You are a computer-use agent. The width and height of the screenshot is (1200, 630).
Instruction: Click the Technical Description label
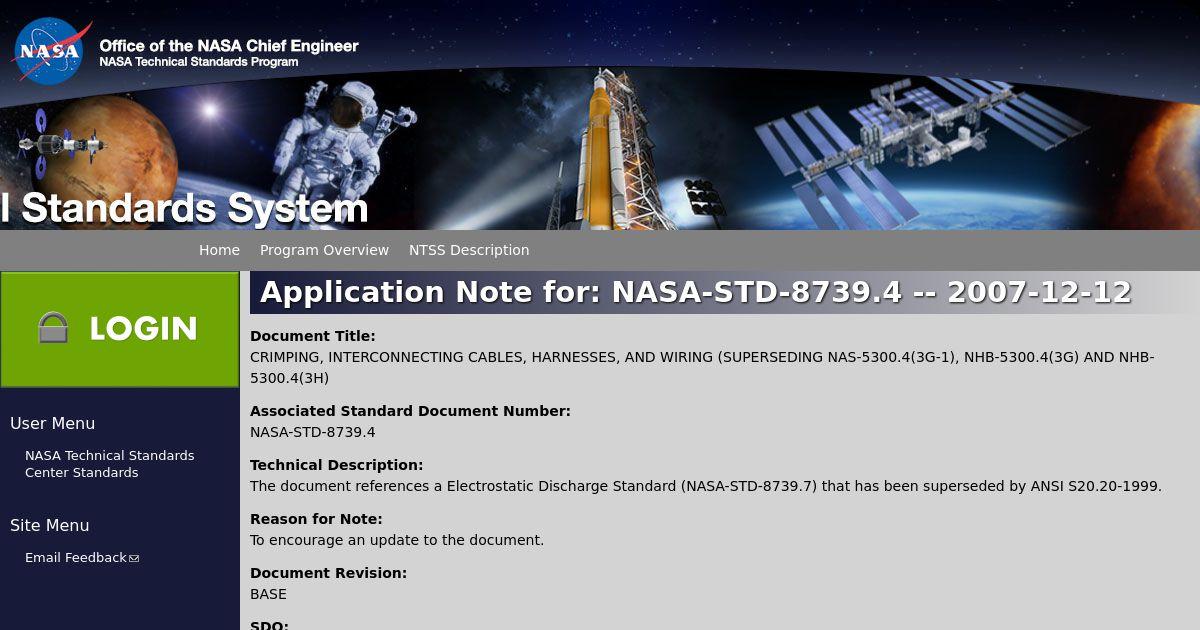coord(337,465)
